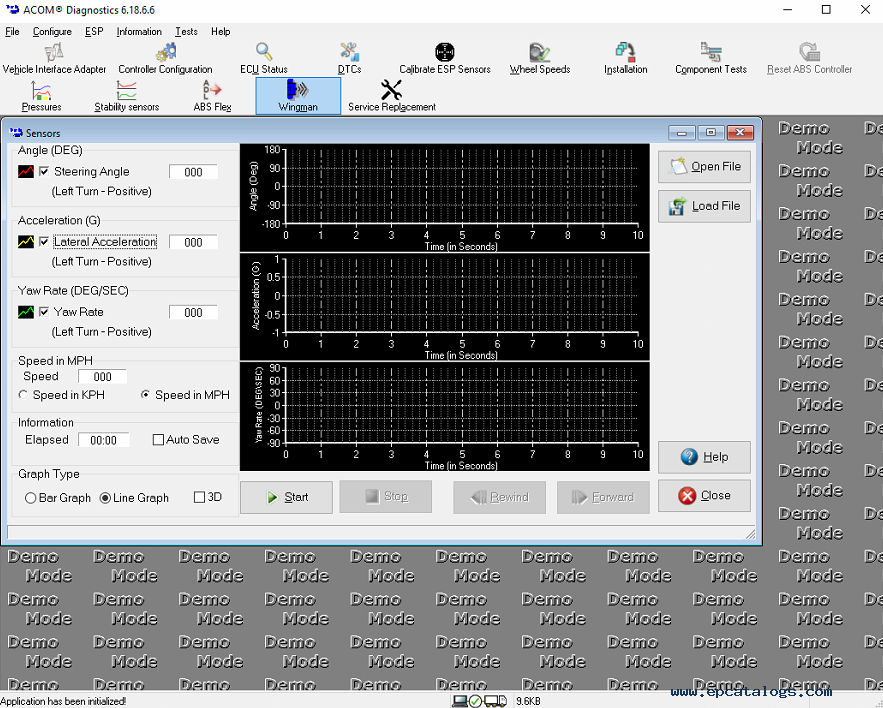Click the Help button in Sensors window
Screen dimensions: 883x708
point(704,457)
